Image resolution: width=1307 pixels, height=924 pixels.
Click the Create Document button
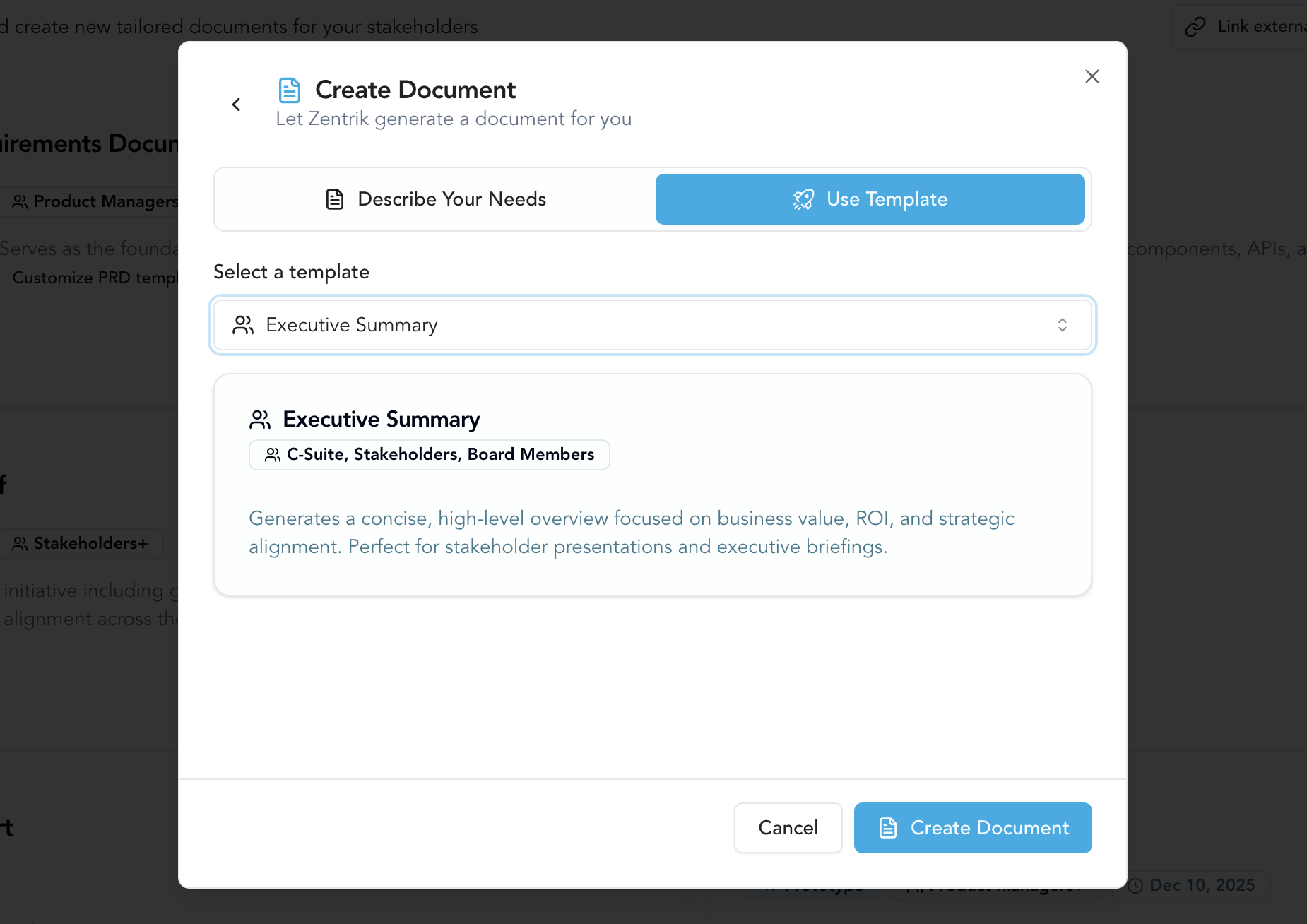pos(973,827)
